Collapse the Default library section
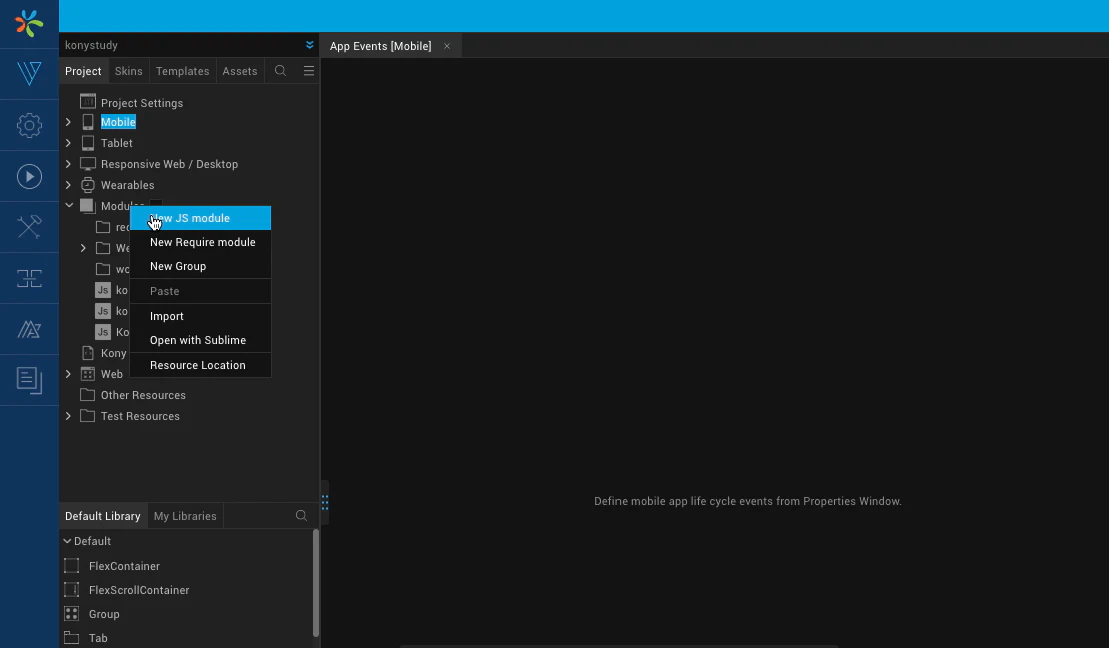1109x648 pixels. point(67,541)
